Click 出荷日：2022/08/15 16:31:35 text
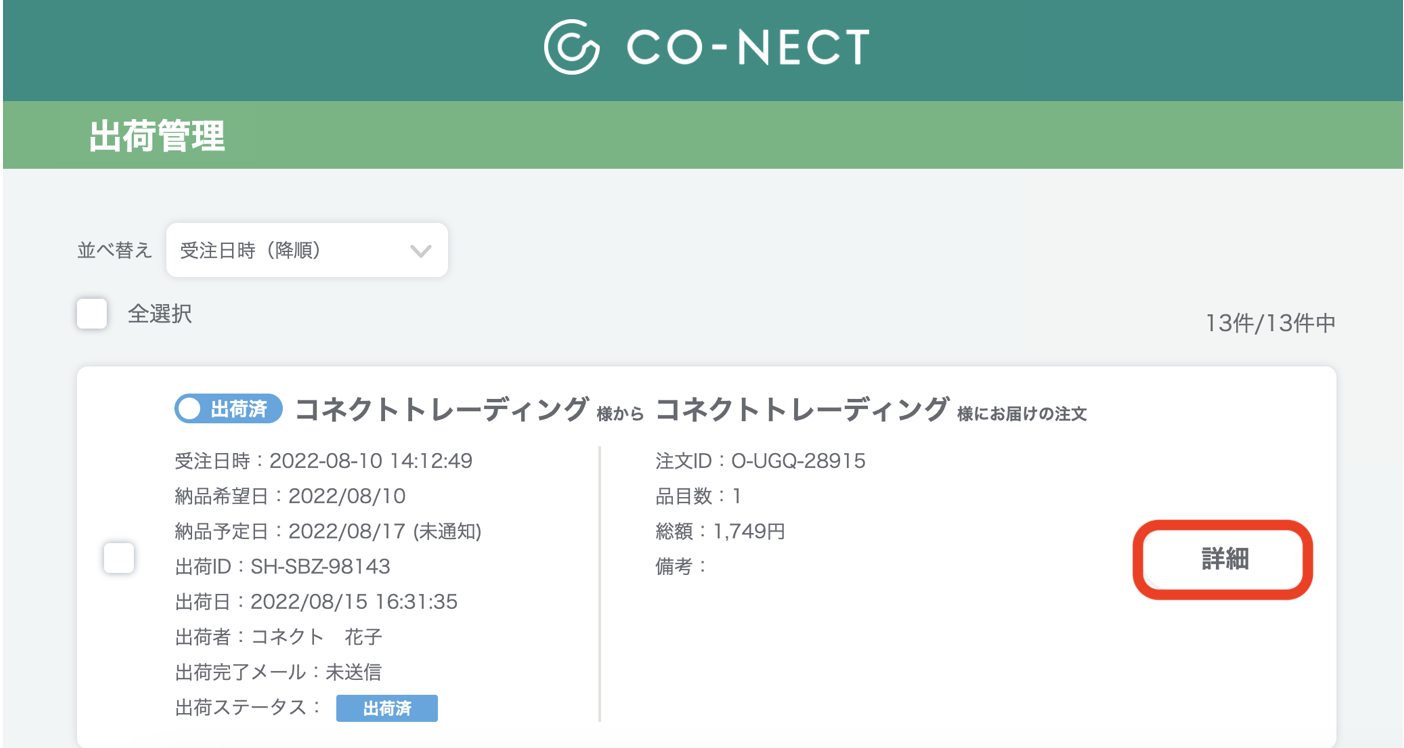Viewport: 1404px width, 748px height. (316, 602)
